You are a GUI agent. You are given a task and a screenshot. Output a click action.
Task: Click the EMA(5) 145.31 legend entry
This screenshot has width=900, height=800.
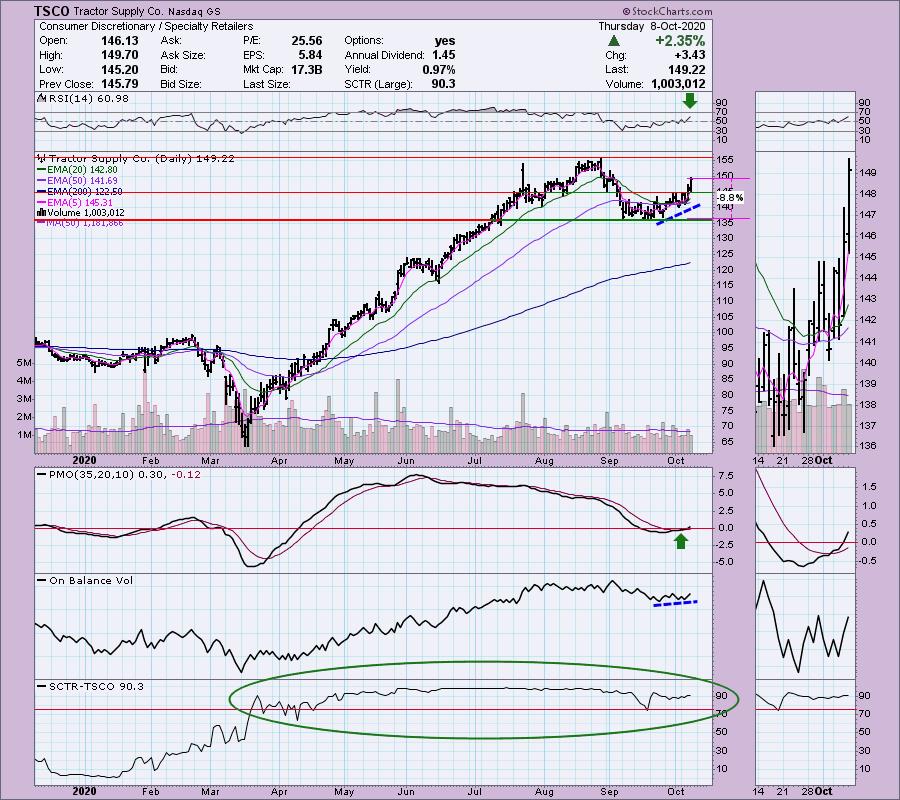point(75,203)
